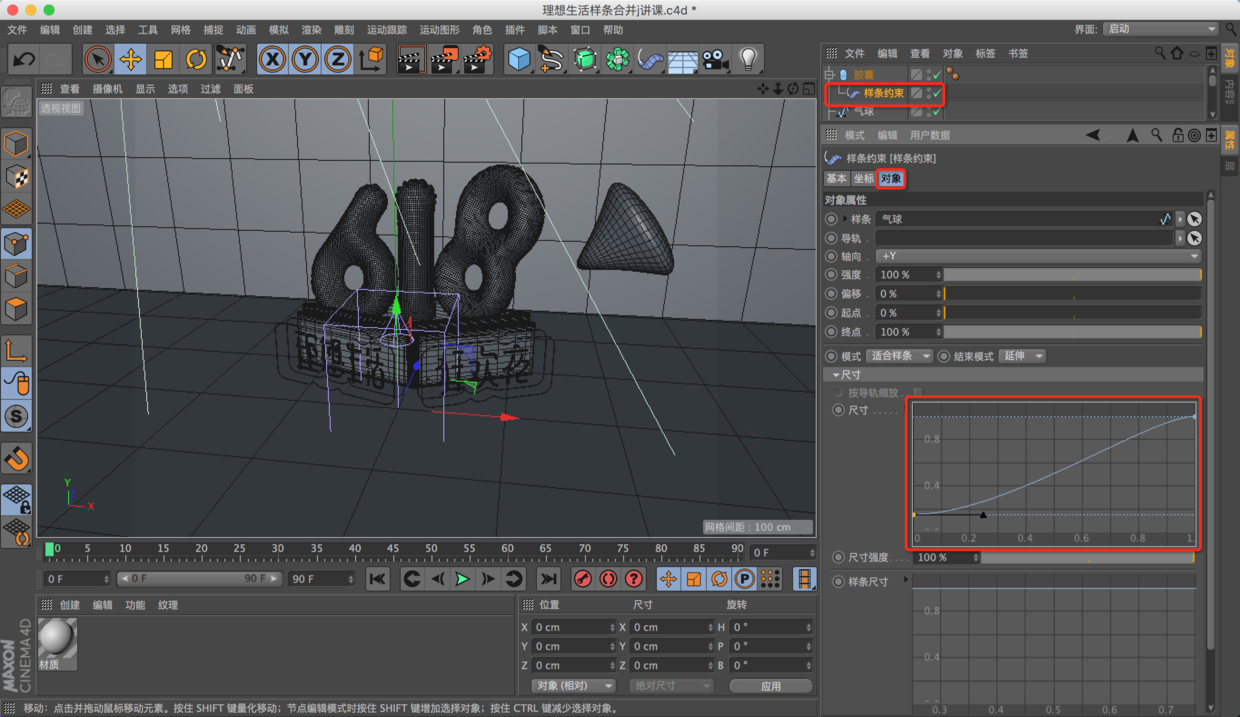Click the 应用 button
1240x717 pixels.
pyautogui.click(x=770, y=686)
